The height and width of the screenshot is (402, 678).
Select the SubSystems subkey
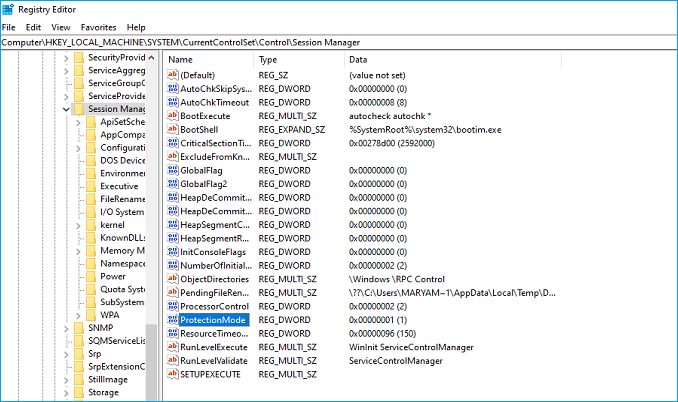click(122, 302)
